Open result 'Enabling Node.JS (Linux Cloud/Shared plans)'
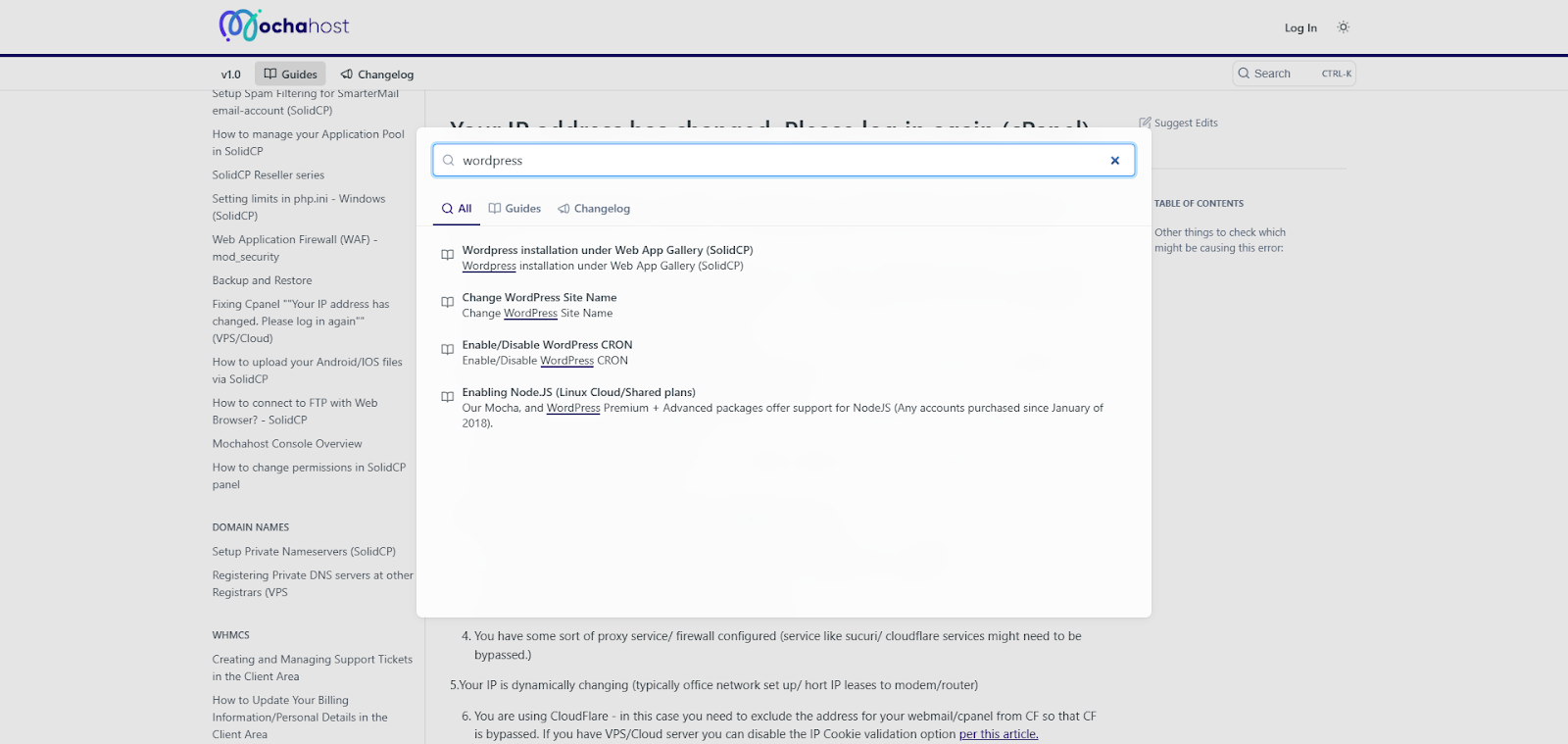 pos(784,407)
